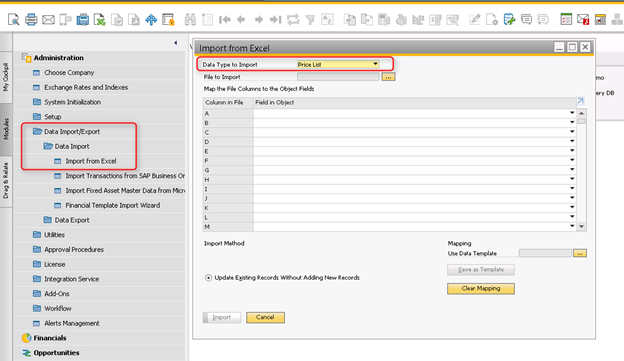This screenshot has height=361, width=624.
Task: Browse for a Use Data Template file
Action: [580, 253]
